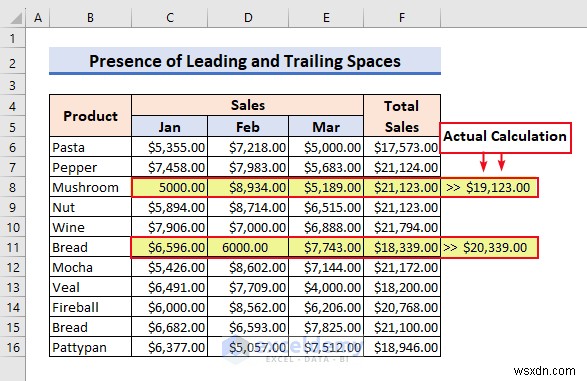Click Pepper's total $21,124.00
Screen dimensions: 587x381
402,167
